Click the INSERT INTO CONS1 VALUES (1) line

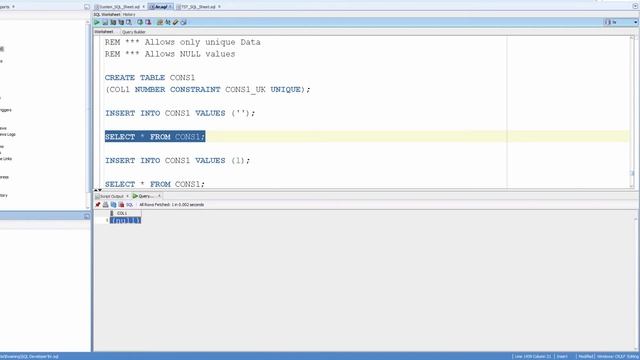177,160
